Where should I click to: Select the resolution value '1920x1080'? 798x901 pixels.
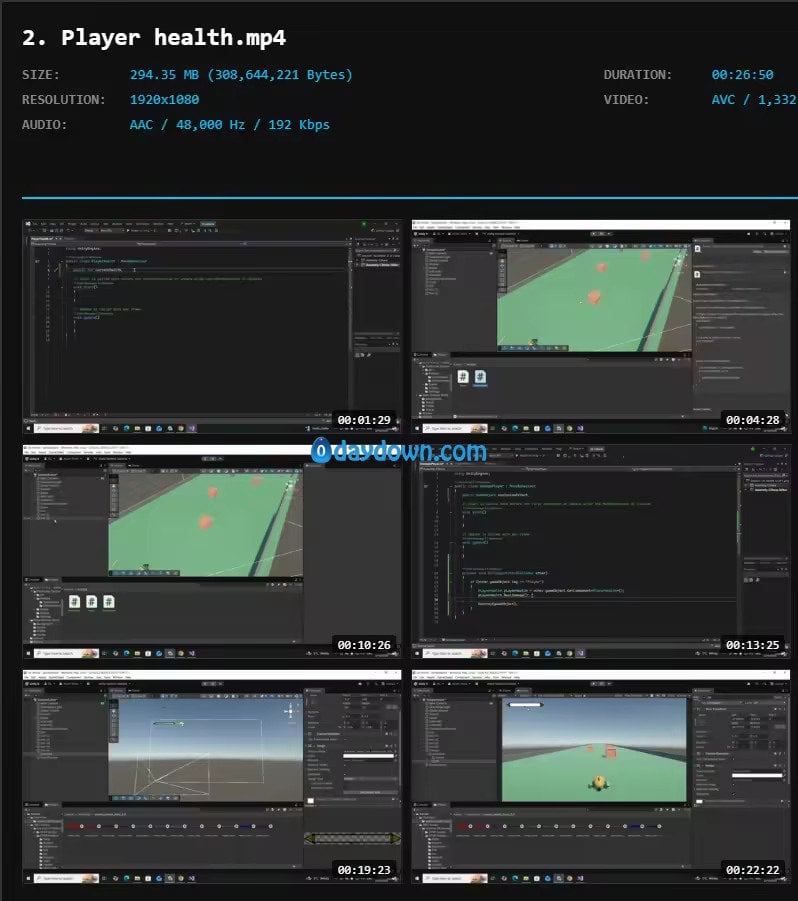pos(164,99)
